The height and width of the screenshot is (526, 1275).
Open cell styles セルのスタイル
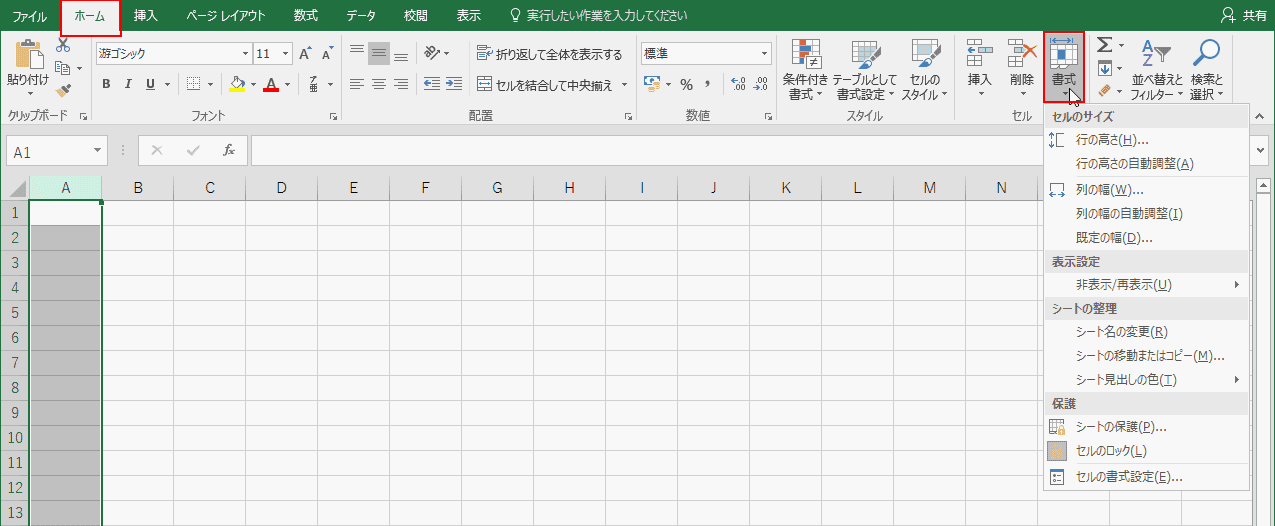(926, 70)
